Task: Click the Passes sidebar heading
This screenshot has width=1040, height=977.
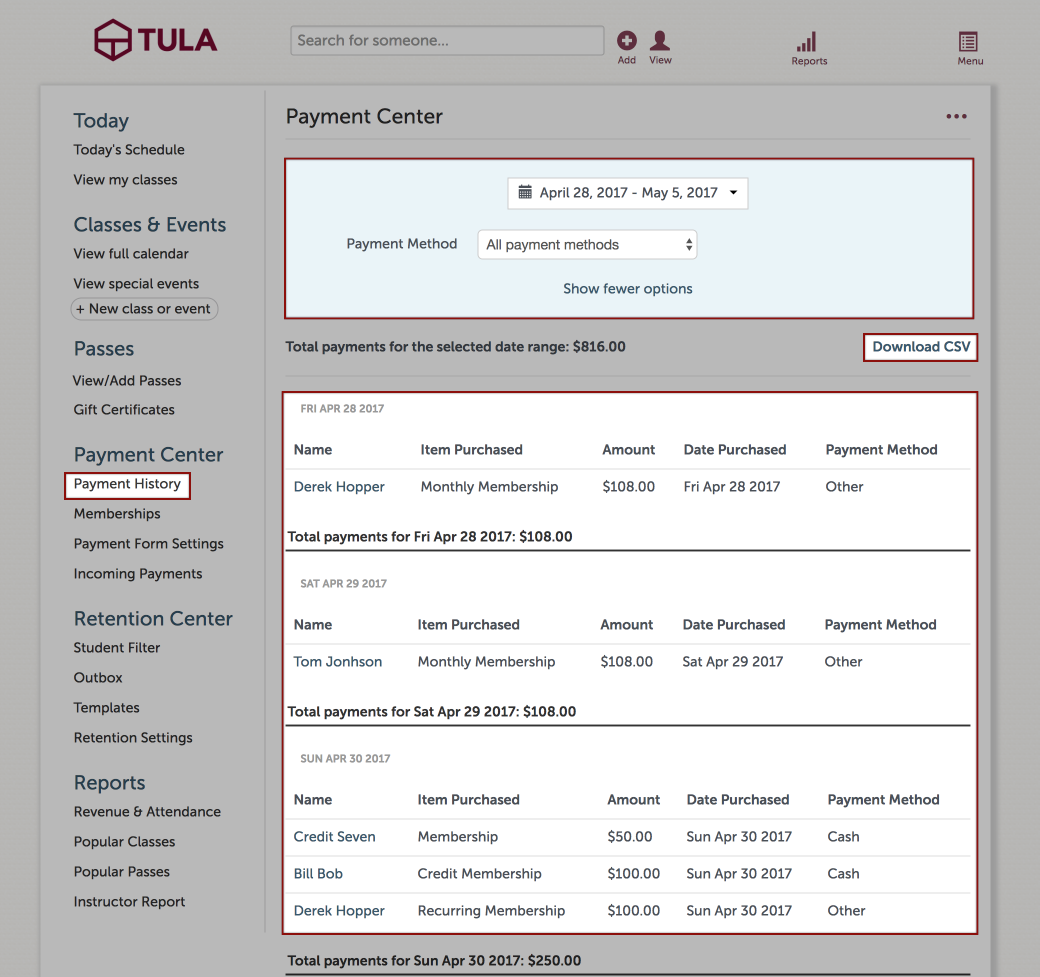Action: 103,349
